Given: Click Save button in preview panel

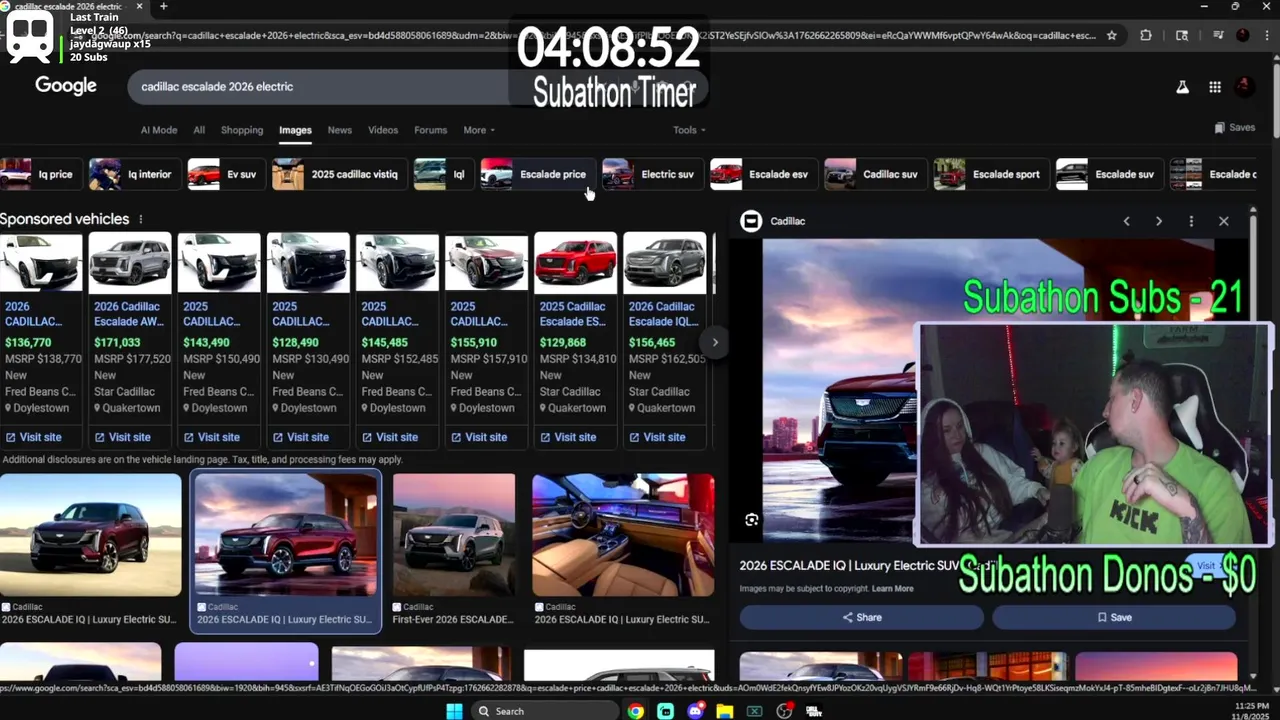Looking at the screenshot, I should pyautogui.click(x=1114, y=617).
